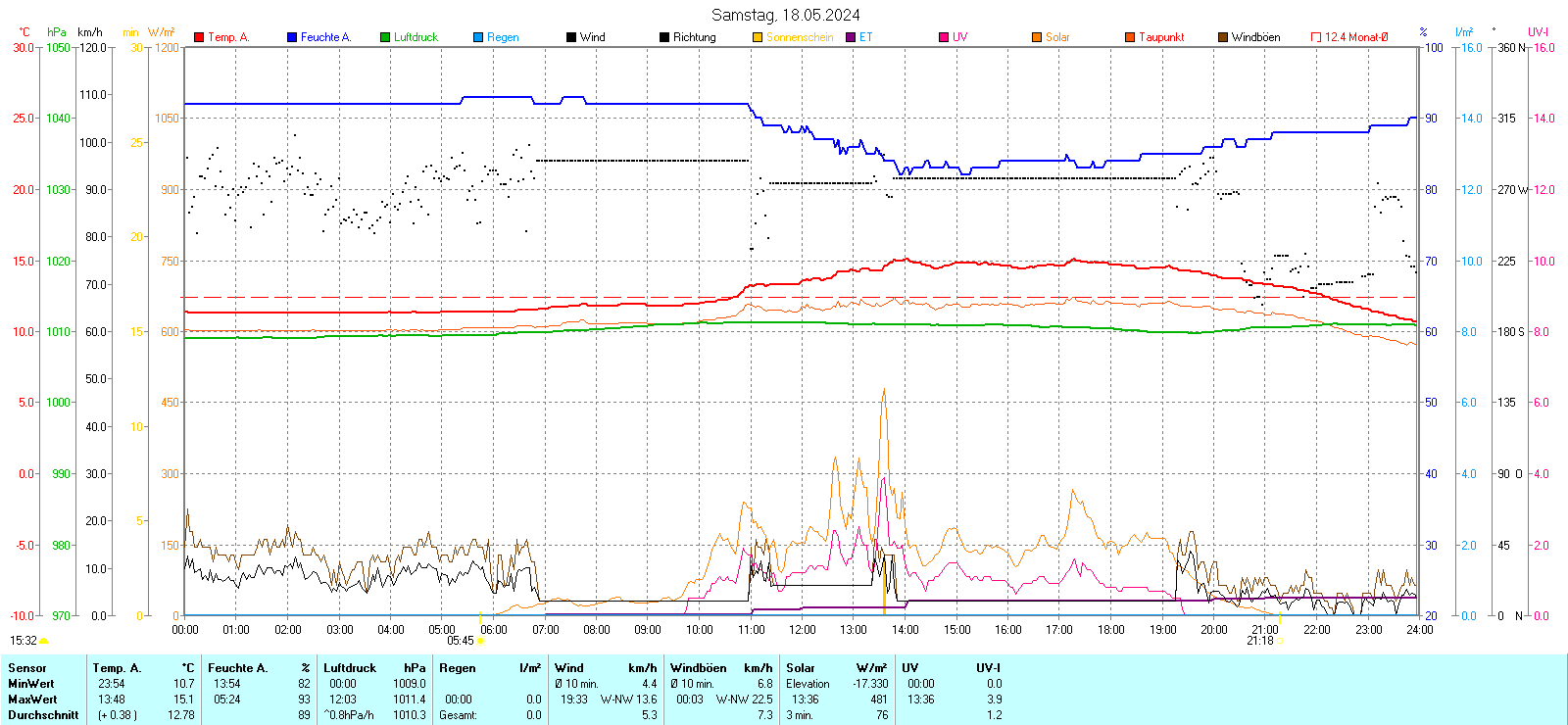
Task: Click the Regen legend label
Action: coord(503,37)
